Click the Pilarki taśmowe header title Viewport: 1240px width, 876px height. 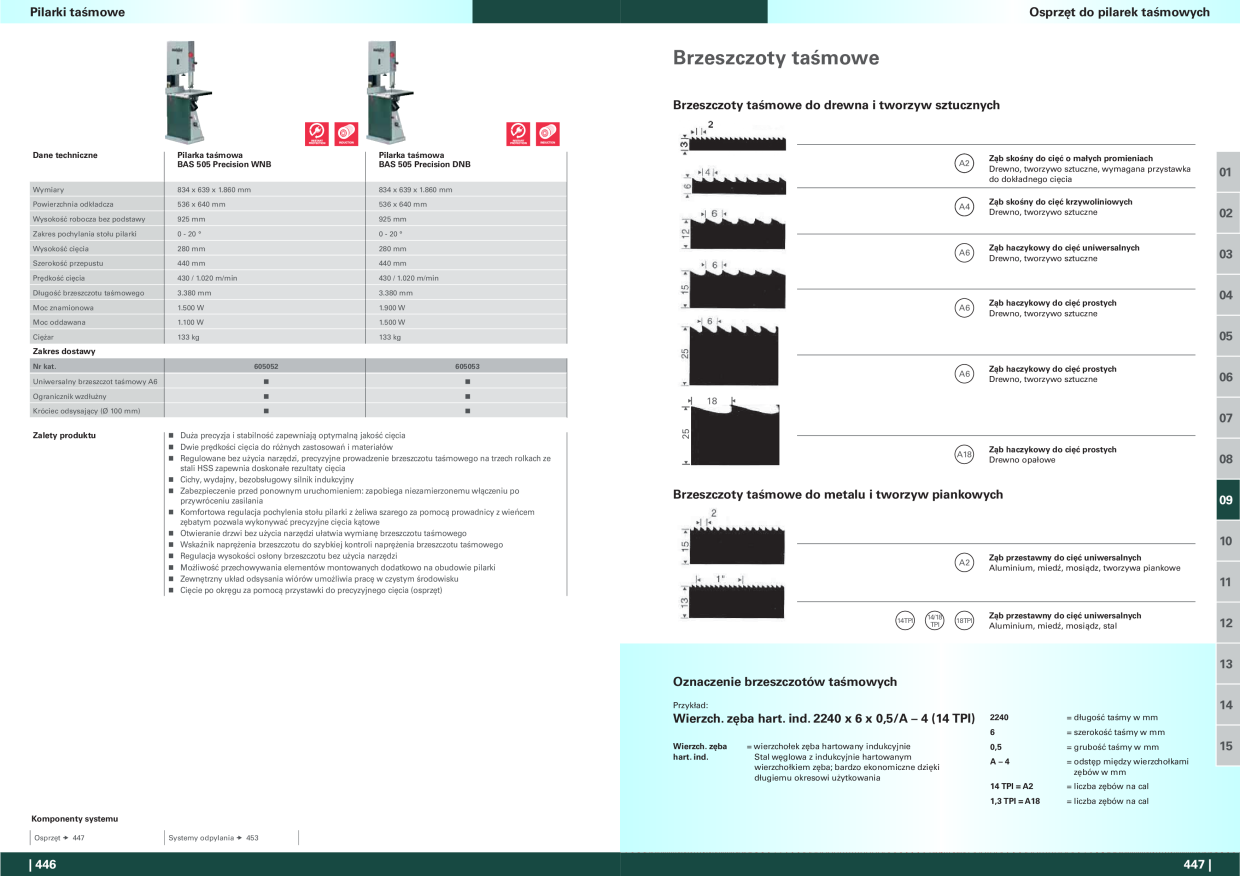(x=77, y=12)
